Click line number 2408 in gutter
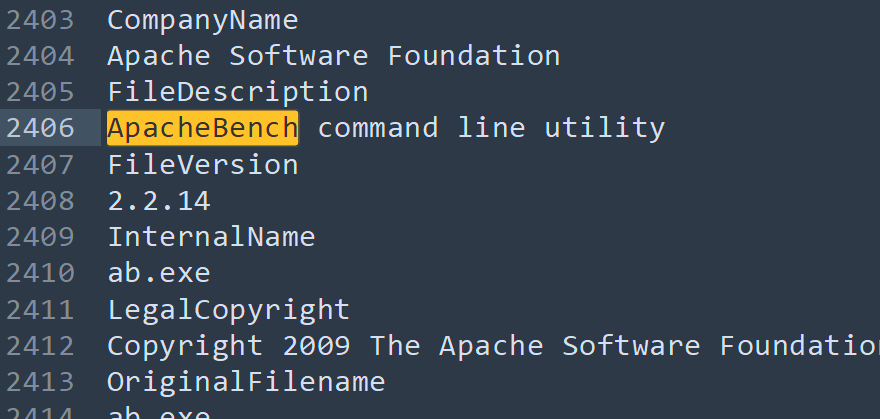Viewport: 880px width, 419px height. click(x=40, y=201)
